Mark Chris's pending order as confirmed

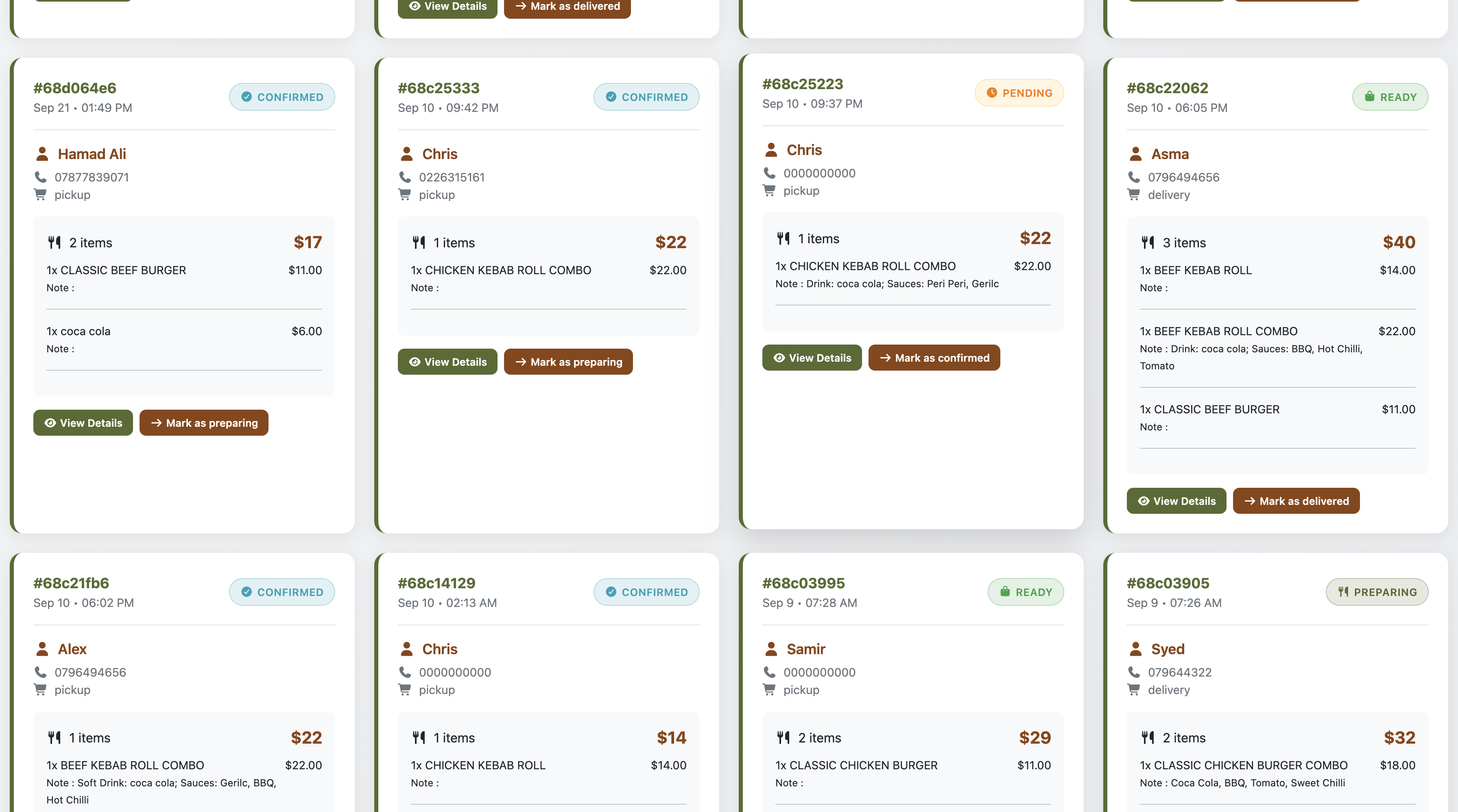click(x=934, y=358)
